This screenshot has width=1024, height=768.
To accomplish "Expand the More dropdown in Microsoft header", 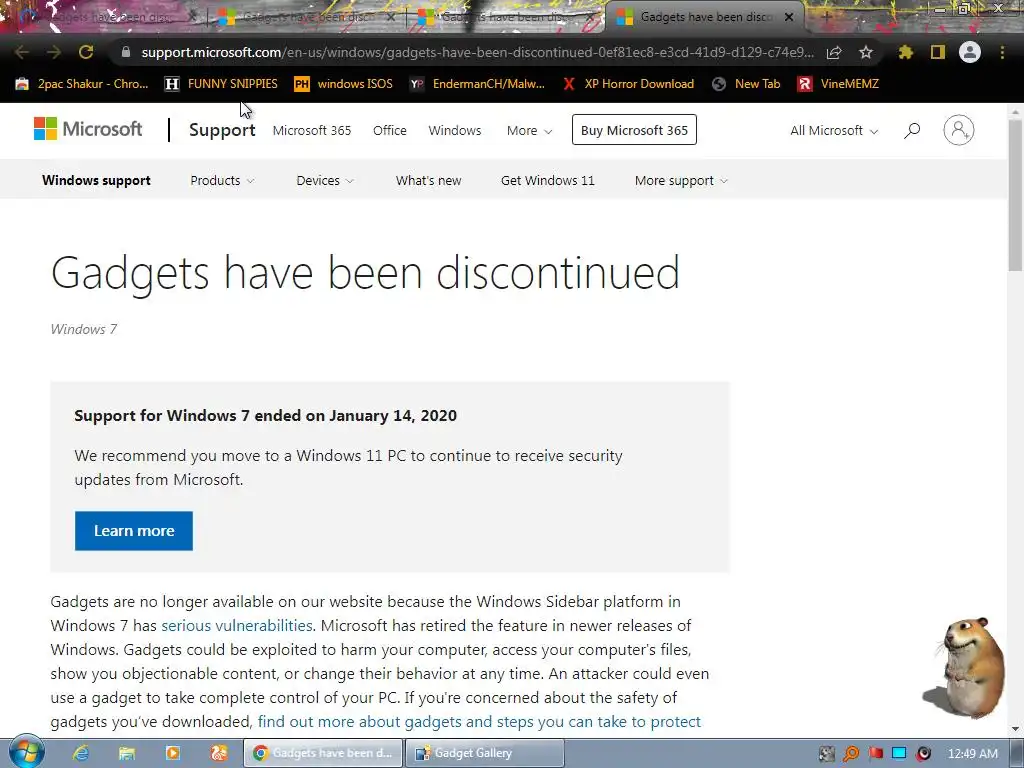I will [530, 131].
